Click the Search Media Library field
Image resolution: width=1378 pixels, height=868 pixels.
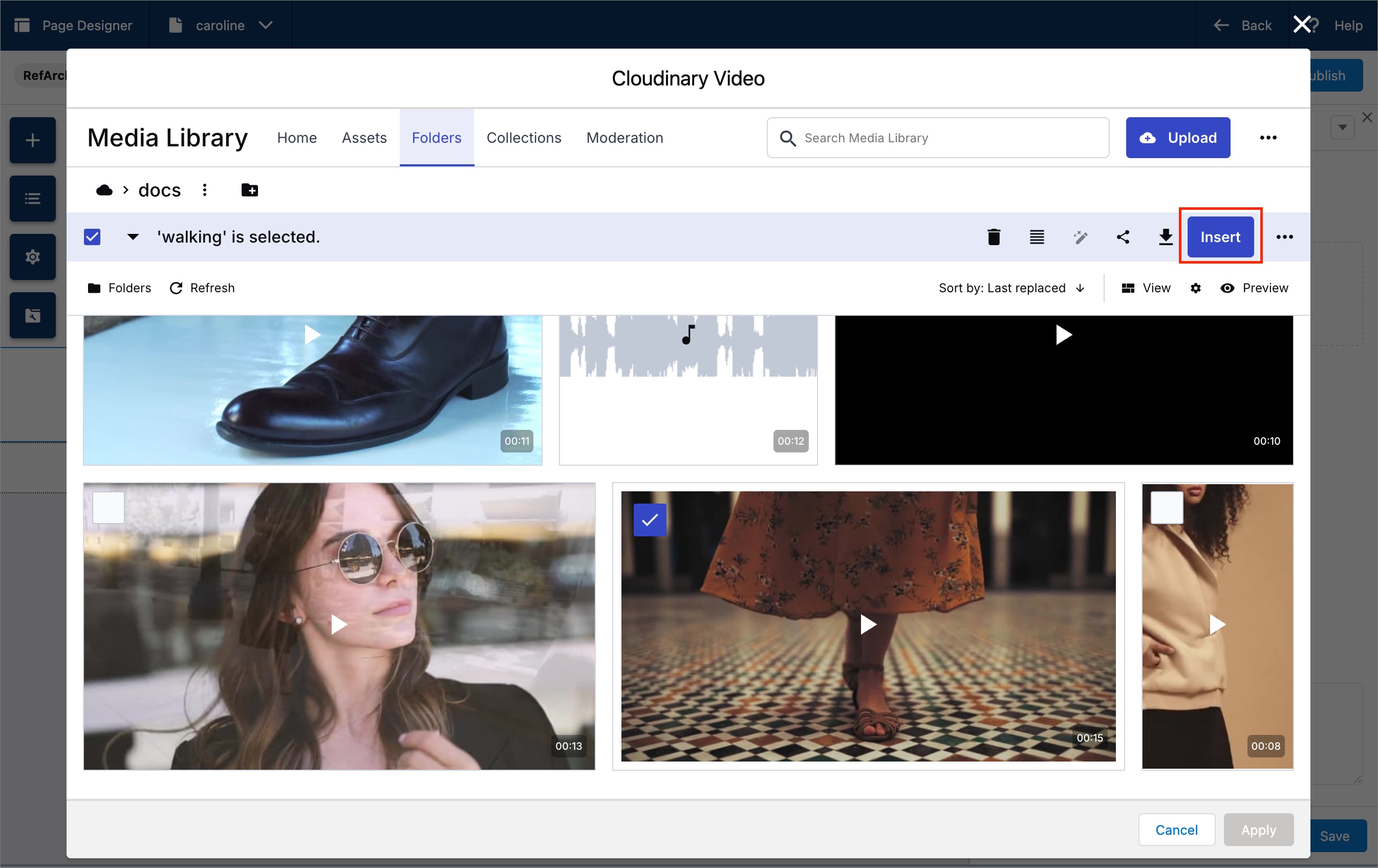(x=937, y=138)
